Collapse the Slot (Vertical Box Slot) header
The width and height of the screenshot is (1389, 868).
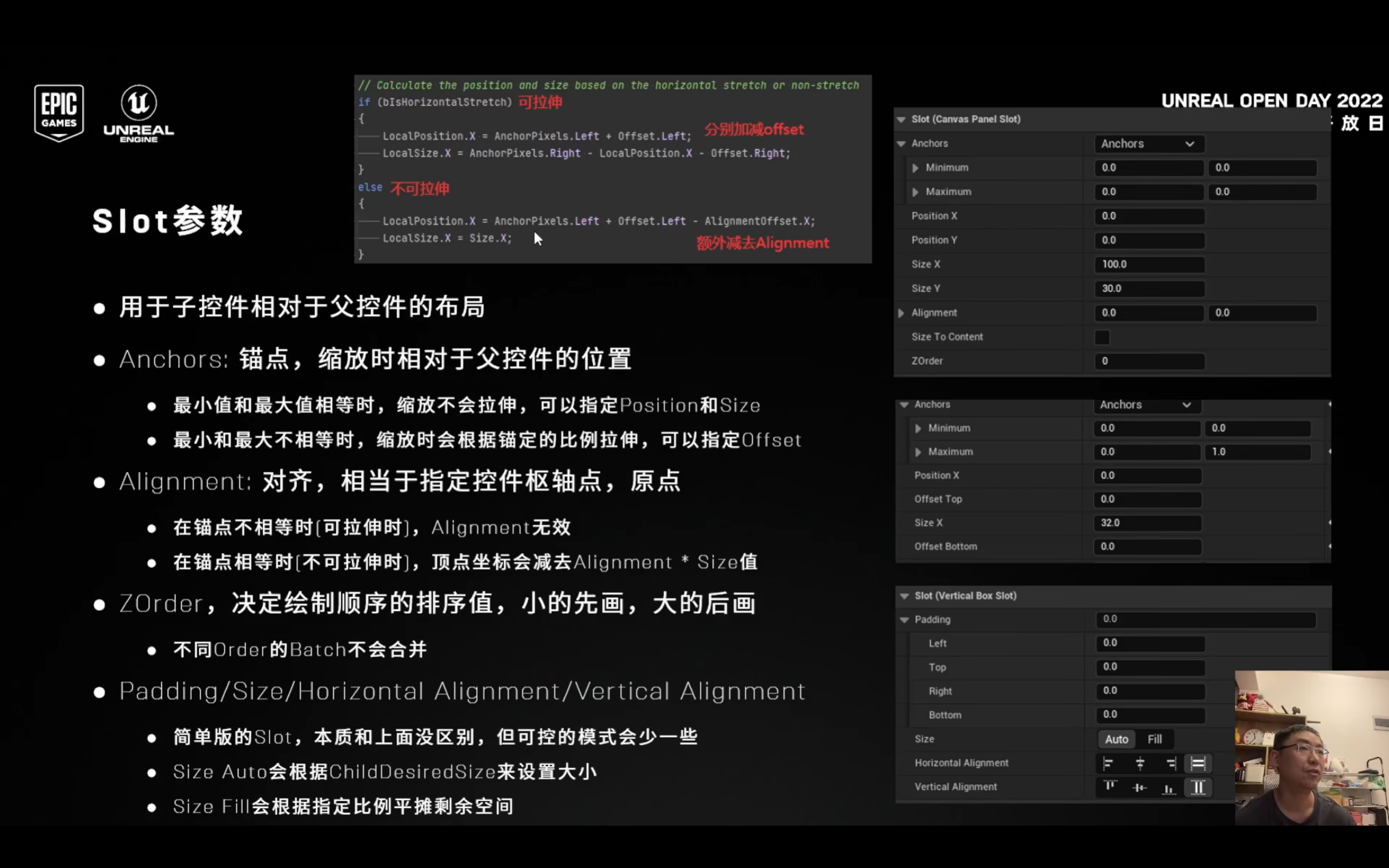point(905,596)
